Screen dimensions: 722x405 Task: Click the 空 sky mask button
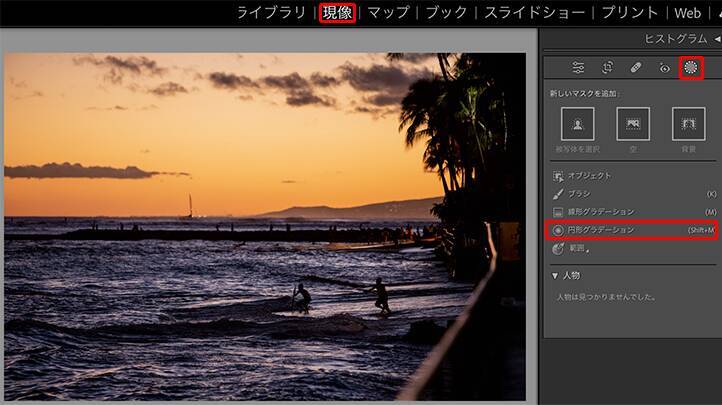(x=633, y=124)
